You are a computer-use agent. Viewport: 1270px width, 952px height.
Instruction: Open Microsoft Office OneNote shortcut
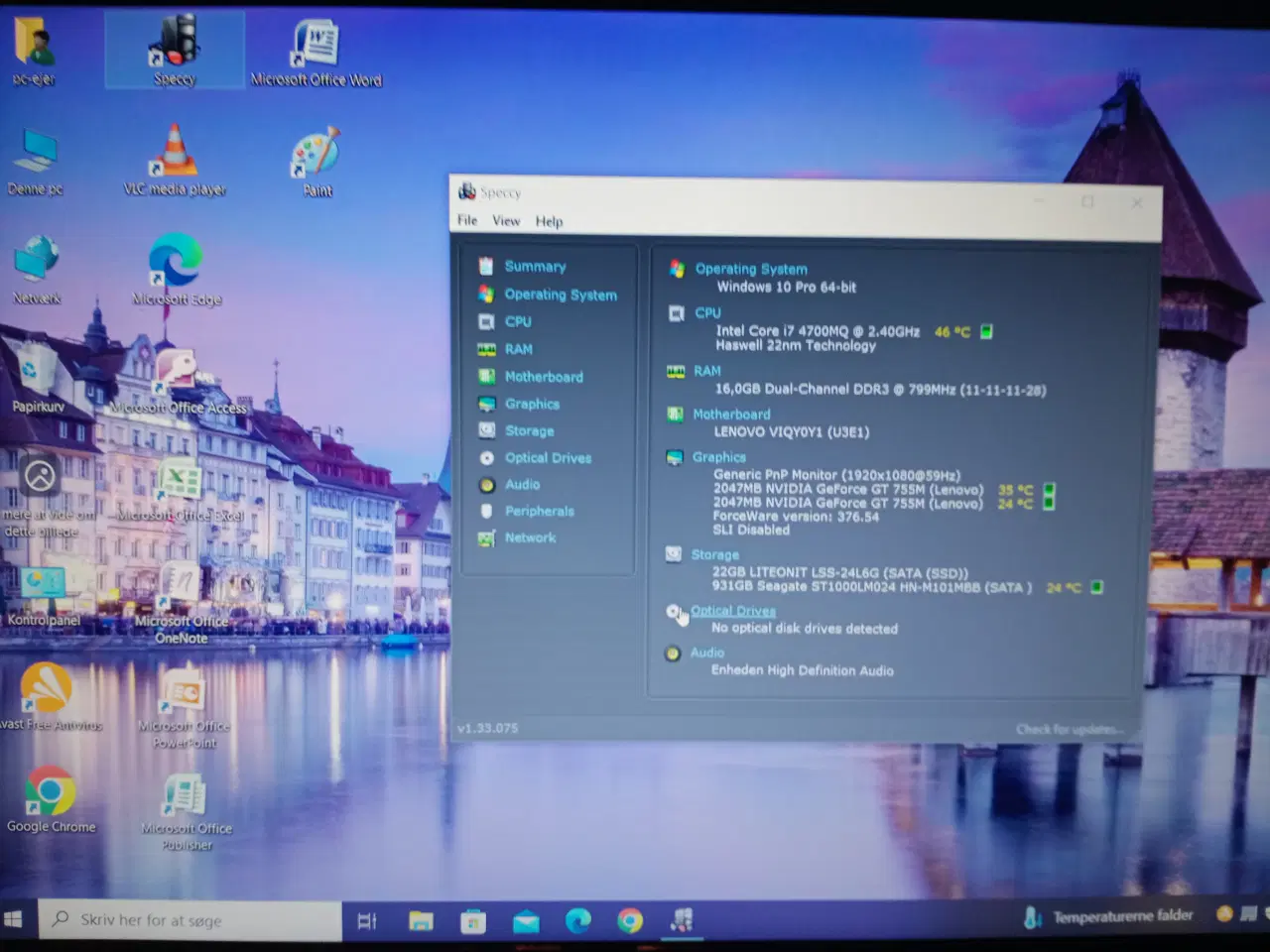[x=181, y=605]
